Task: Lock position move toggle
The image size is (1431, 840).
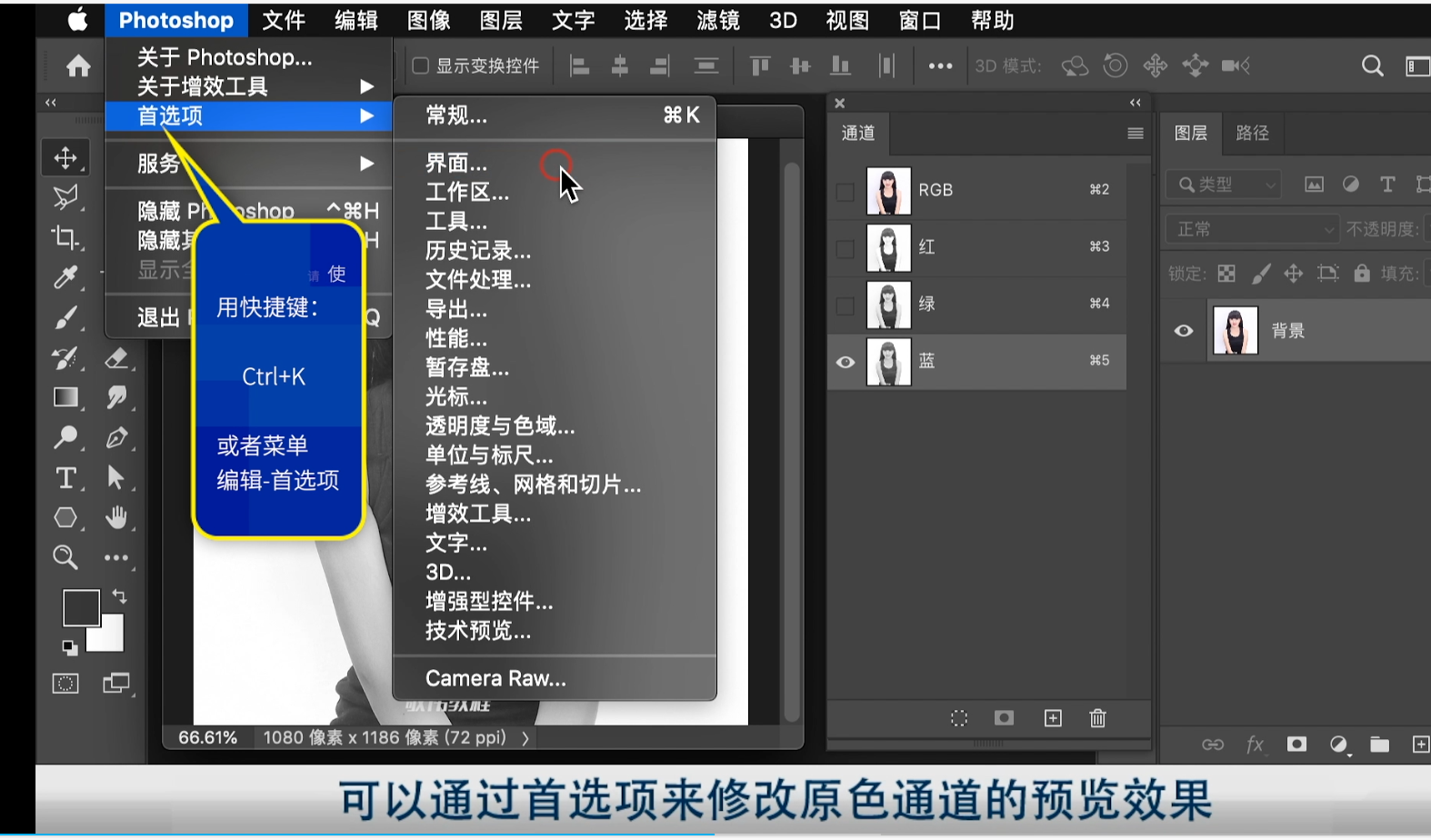Action: click(1293, 273)
